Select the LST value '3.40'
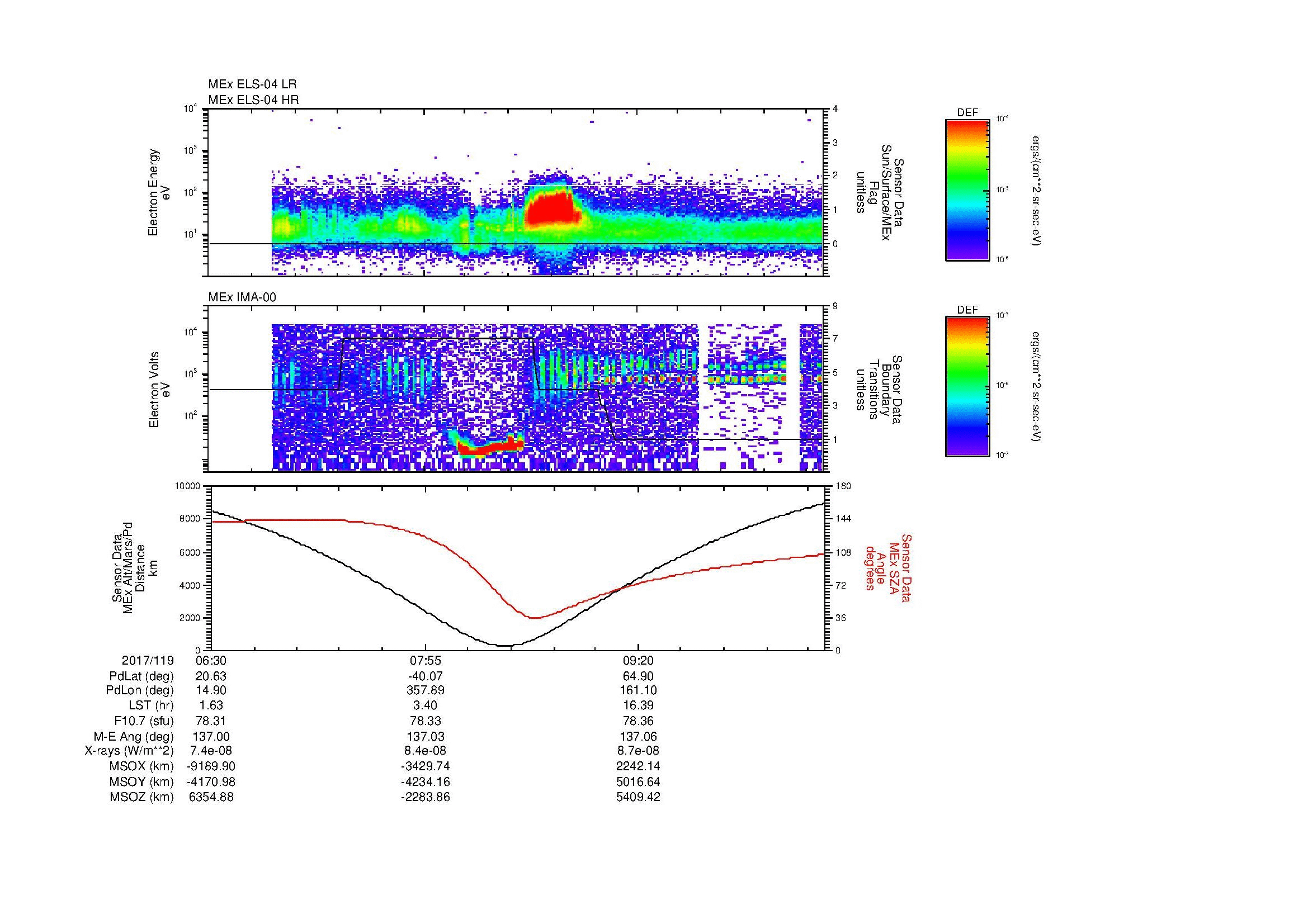This screenshot has width=1308, height=924. pyautogui.click(x=425, y=705)
